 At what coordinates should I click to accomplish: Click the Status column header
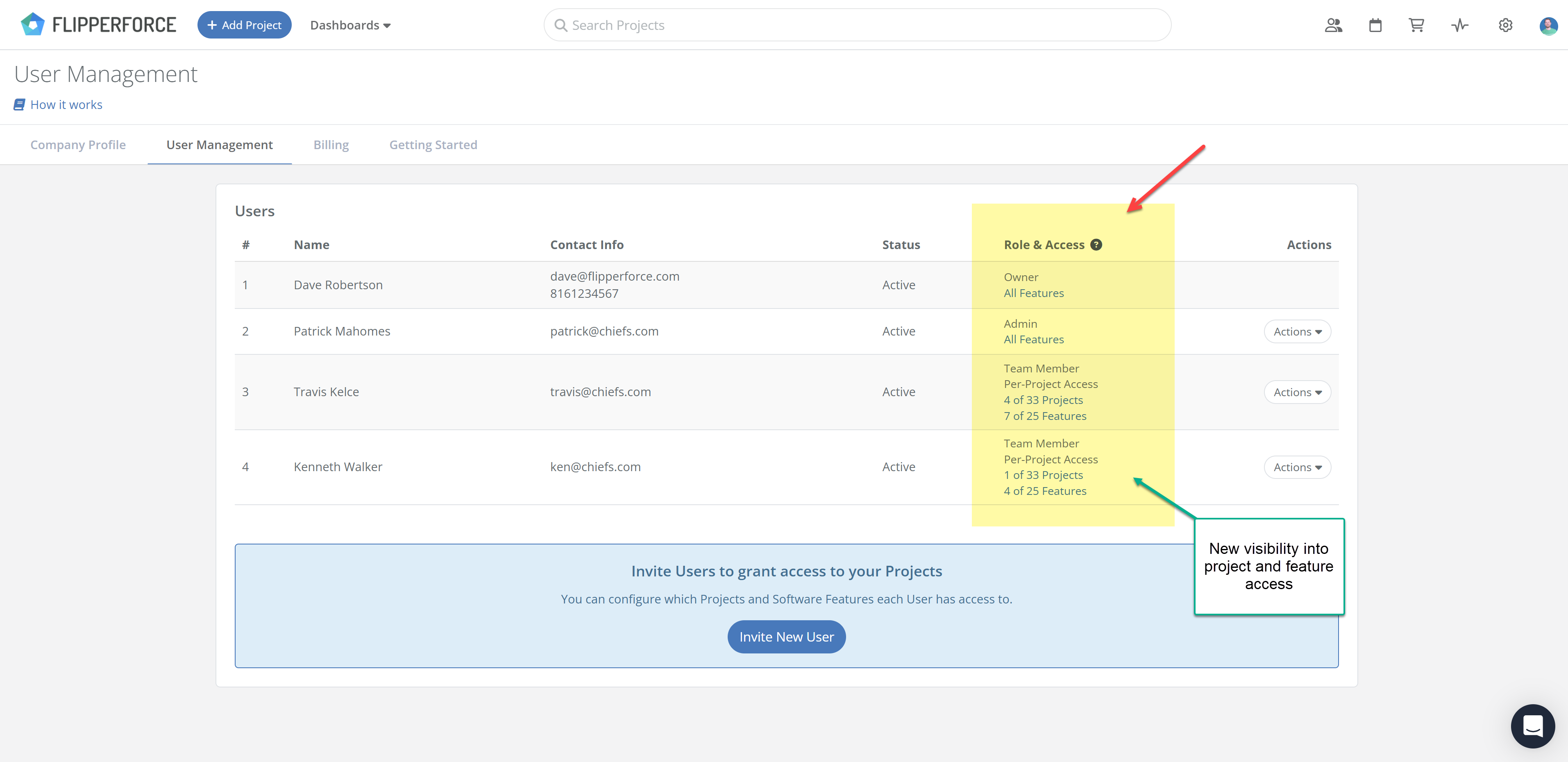coord(901,245)
